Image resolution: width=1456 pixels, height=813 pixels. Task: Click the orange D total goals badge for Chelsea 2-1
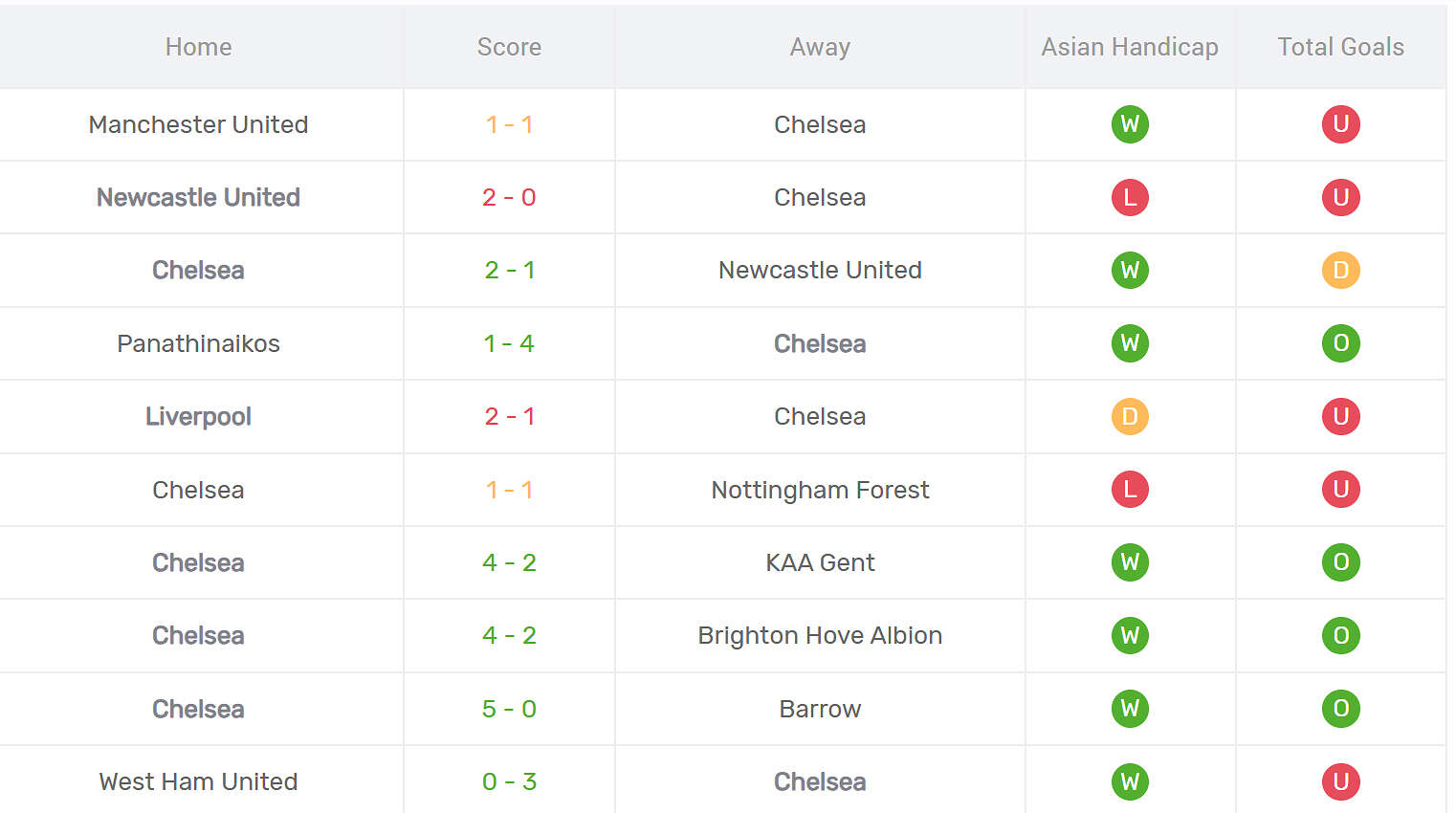tap(1340, 271)
